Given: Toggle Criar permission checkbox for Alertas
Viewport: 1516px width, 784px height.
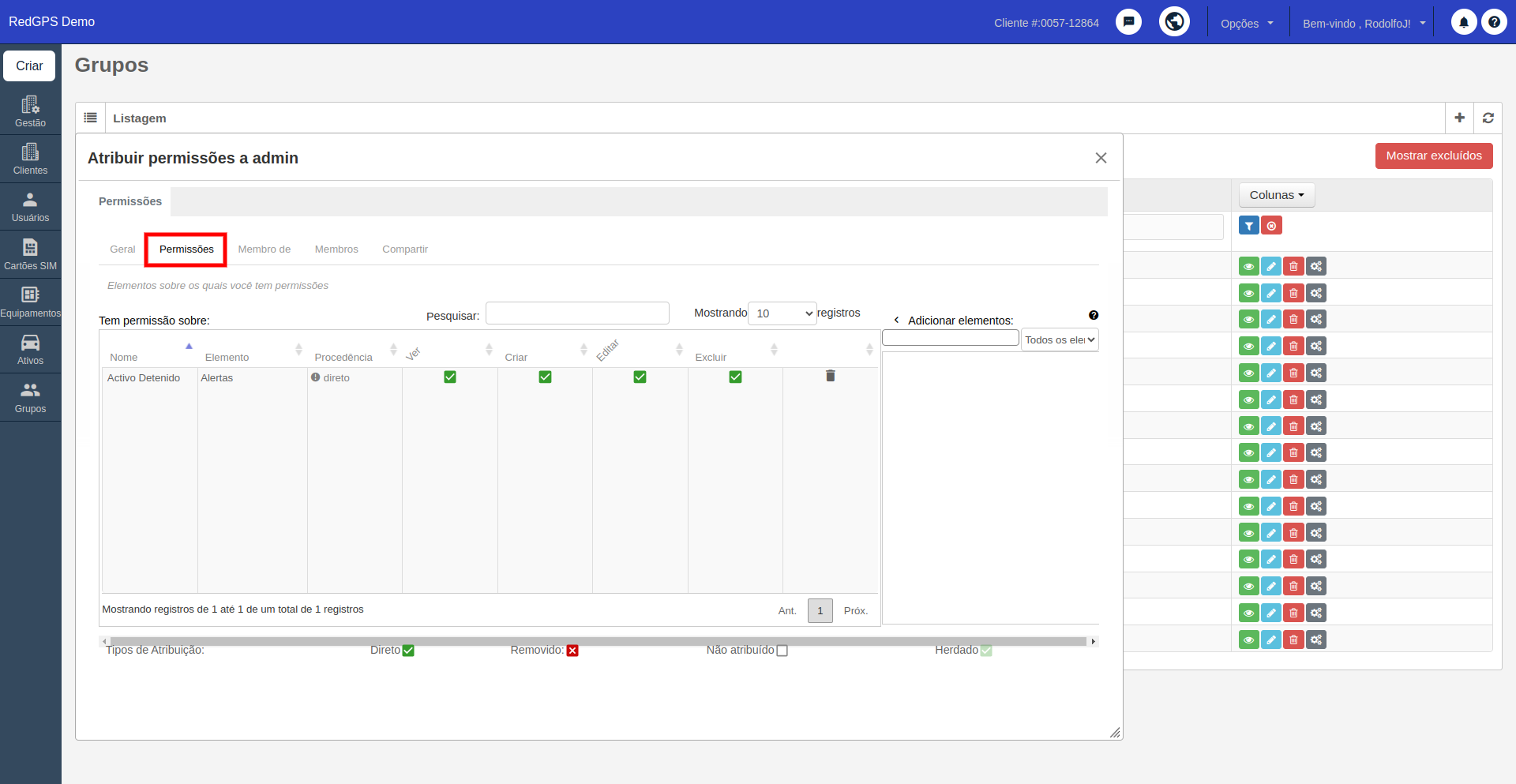Looking at the screenshot, I should tap(545, 377).
